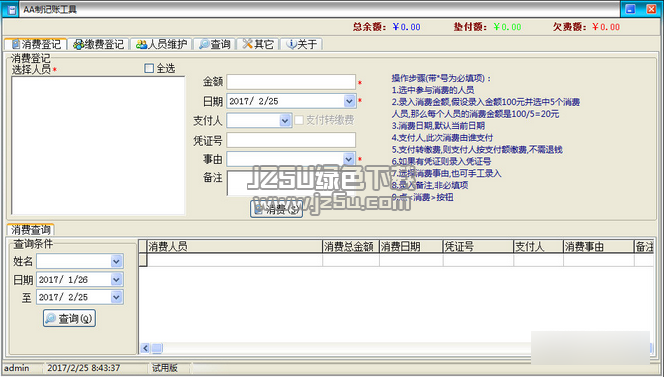
Task: Open the 关于 tab
Action: pos(302,44)
